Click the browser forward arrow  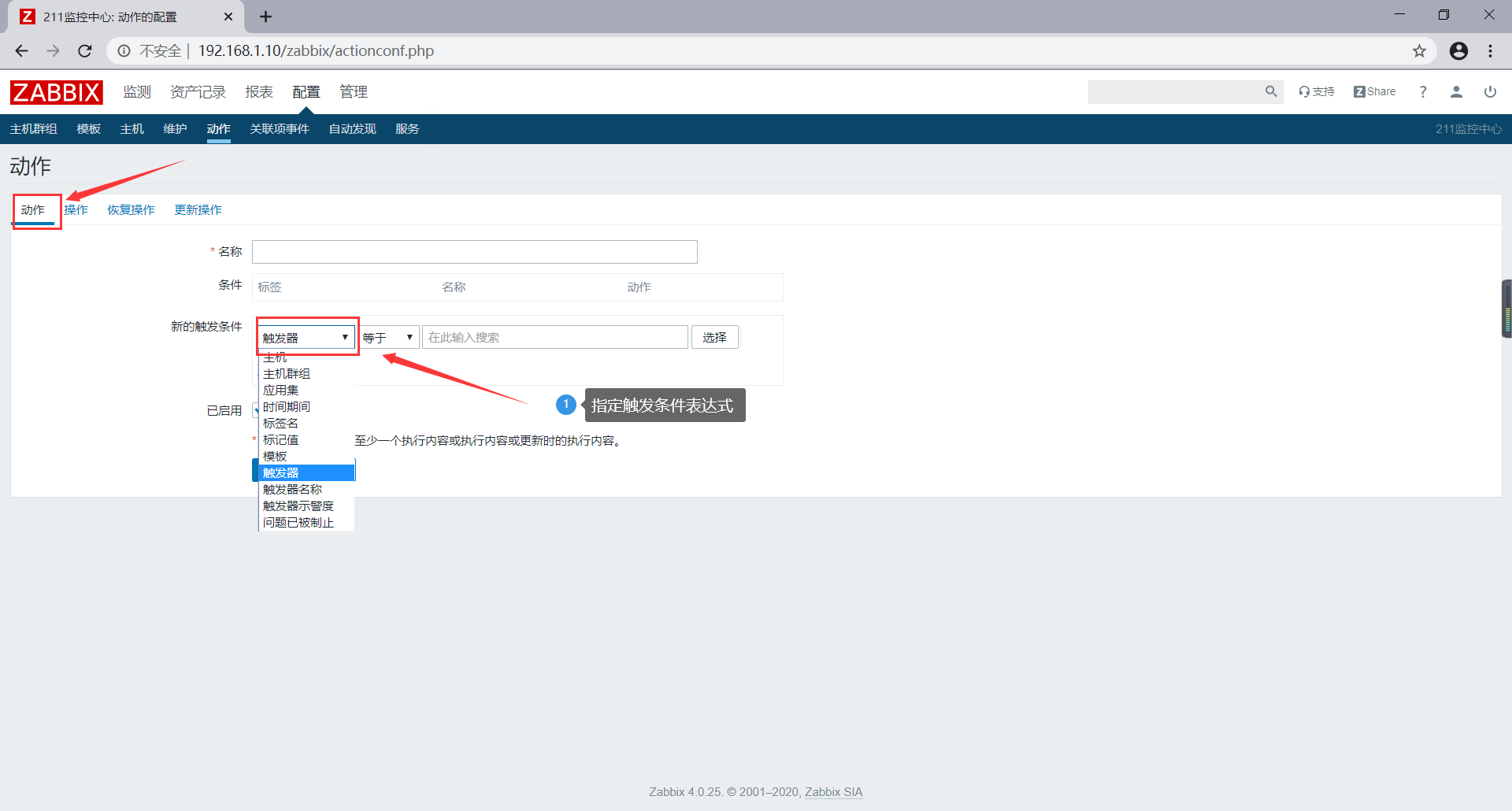click(x=53, y=51)
